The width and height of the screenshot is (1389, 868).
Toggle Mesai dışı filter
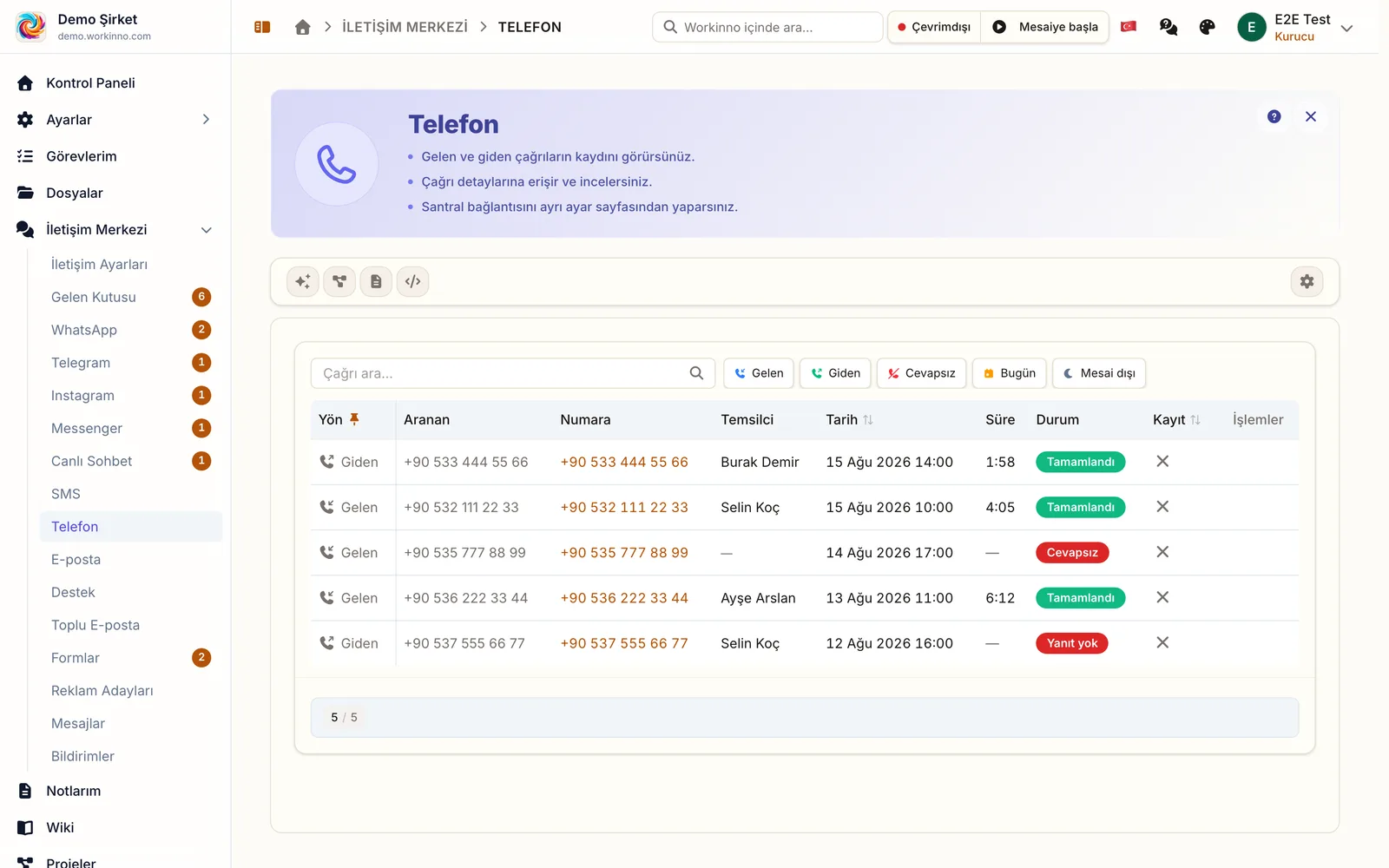(1099, 373)
